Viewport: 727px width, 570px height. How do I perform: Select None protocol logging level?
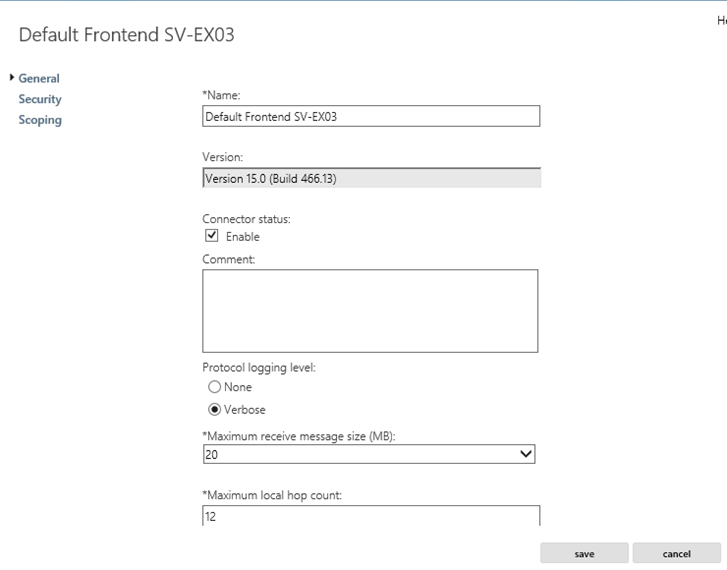(214, 387)
